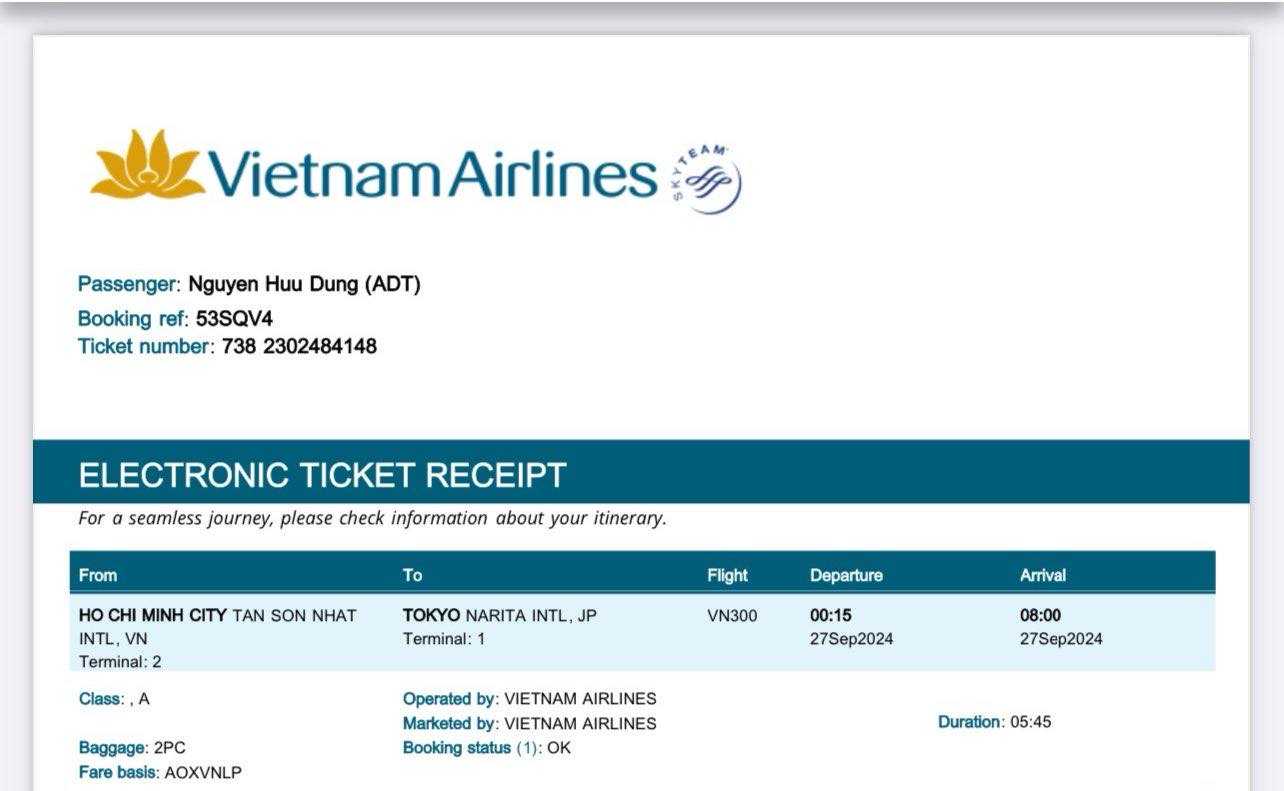
Task: Click the Flight column header
Action: pyautogui.click(x=727, y=575)
